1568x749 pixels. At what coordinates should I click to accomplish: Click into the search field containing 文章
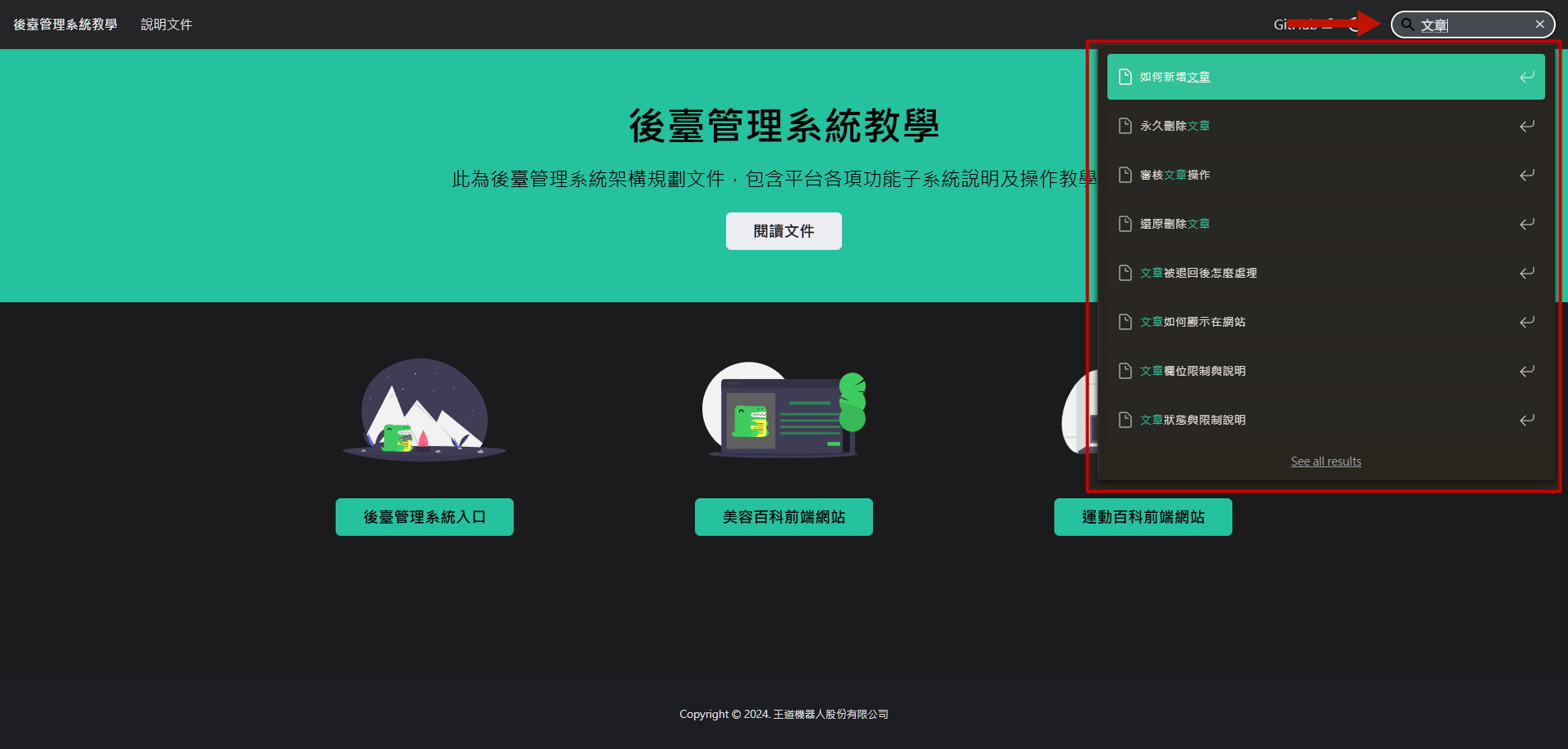(x=1472, y=25)
